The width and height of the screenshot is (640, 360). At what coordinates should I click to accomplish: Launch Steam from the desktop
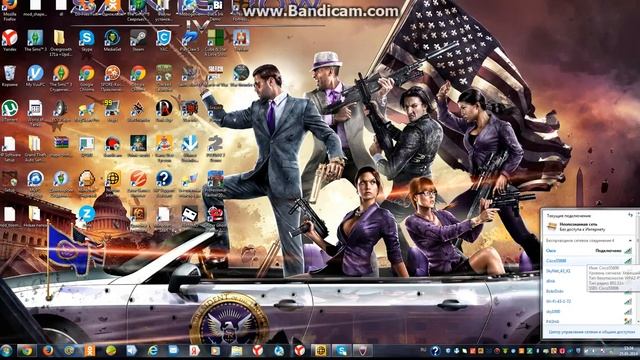pyautogui.click(x=138, y=40)
